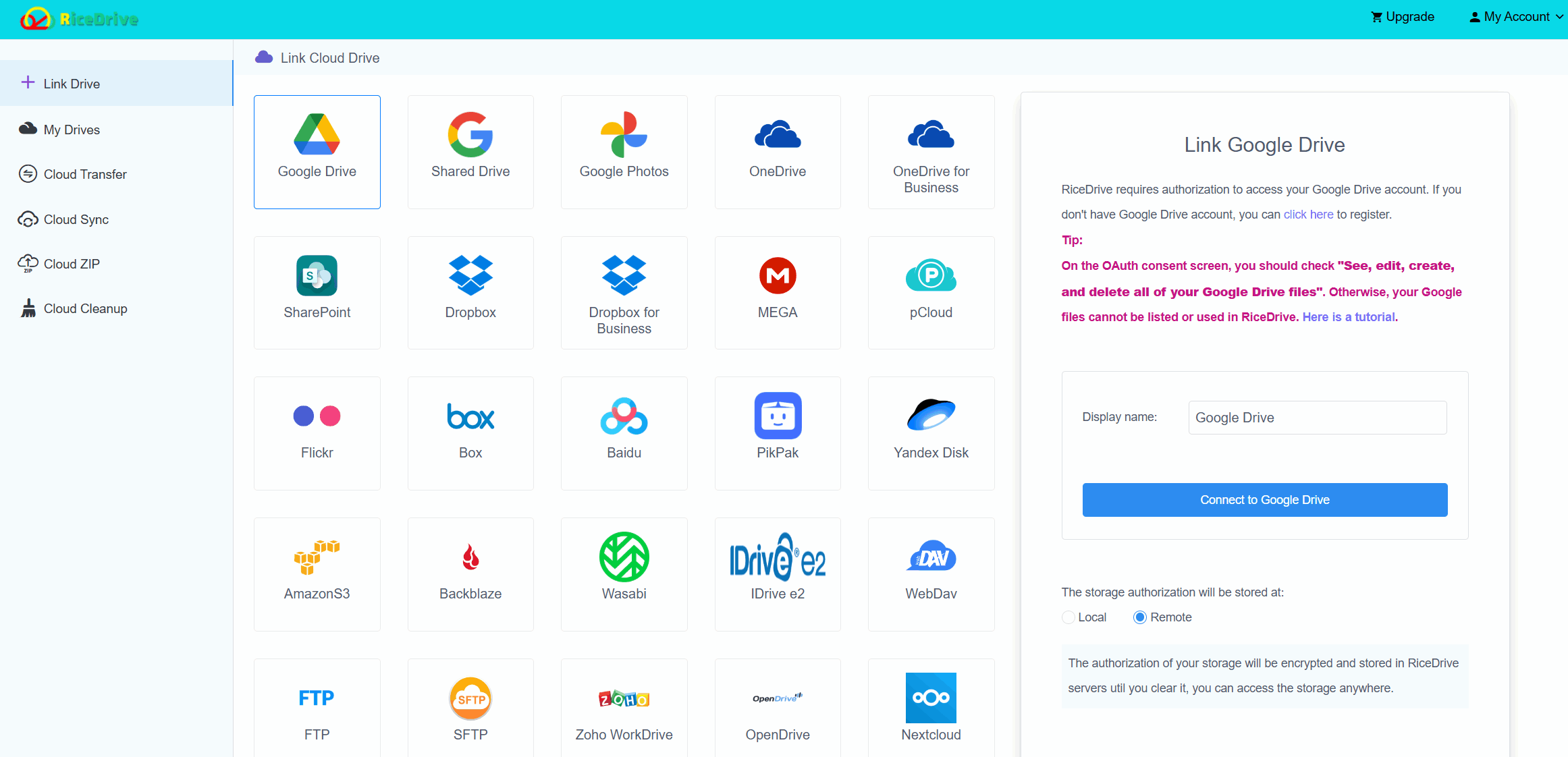
Task: Pick the Google Photos pinwheel icon
Action: pyautogui.click(x=624, y=134)
